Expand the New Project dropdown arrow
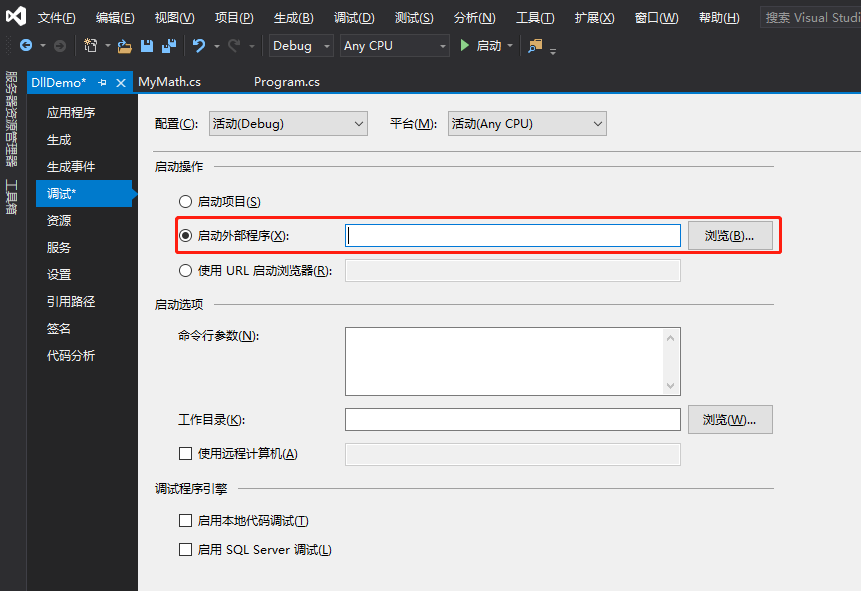This screenshot has width=861, height=591. (108, 46)
